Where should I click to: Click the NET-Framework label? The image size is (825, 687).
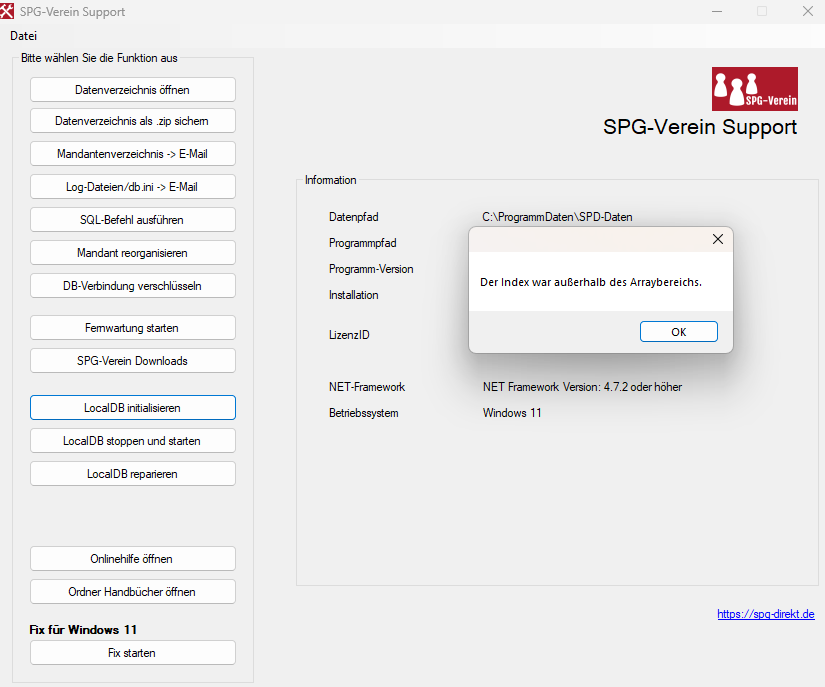[x=367, y=387]
